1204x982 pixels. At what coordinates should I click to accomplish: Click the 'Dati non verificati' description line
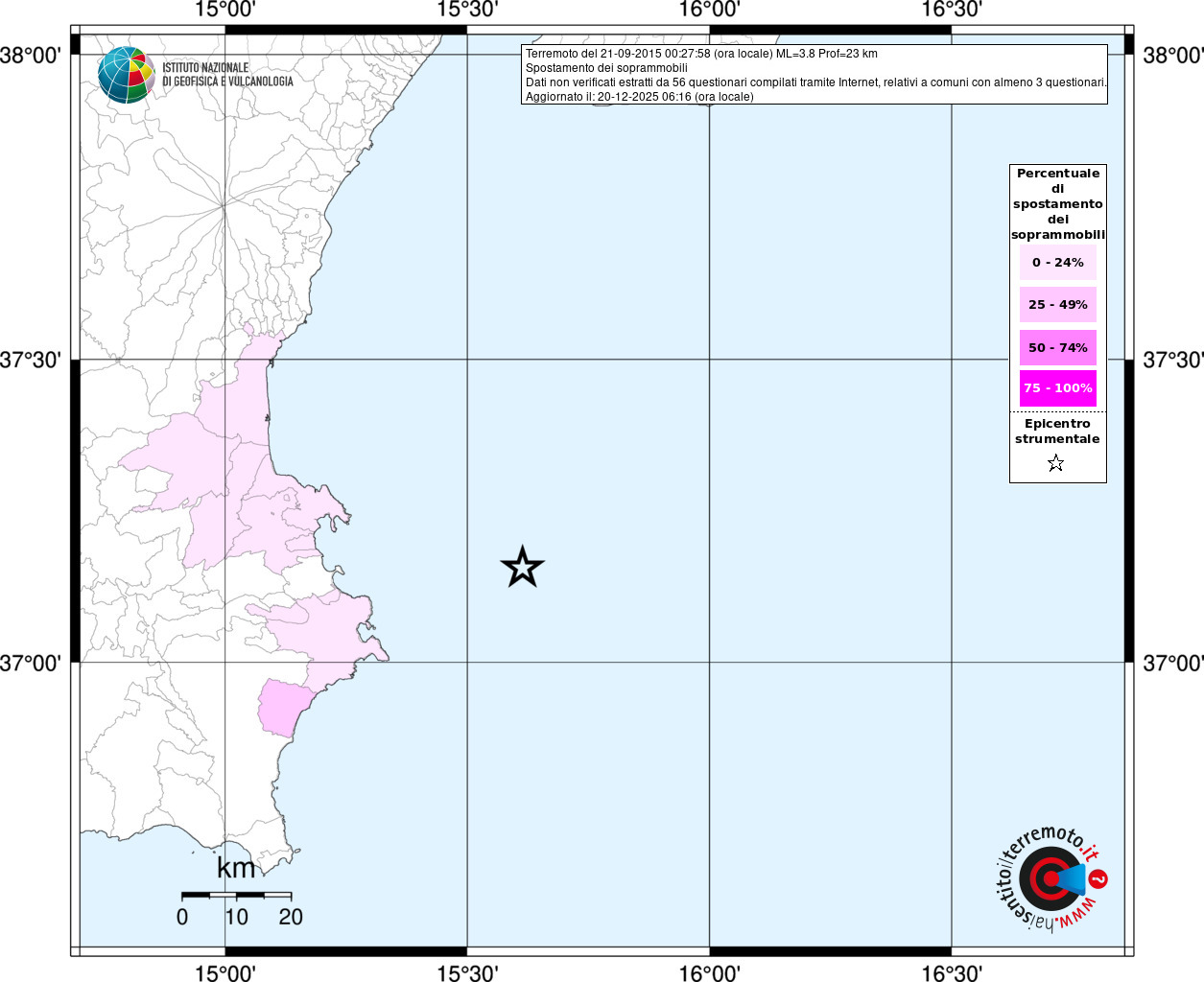coord(816,82)
